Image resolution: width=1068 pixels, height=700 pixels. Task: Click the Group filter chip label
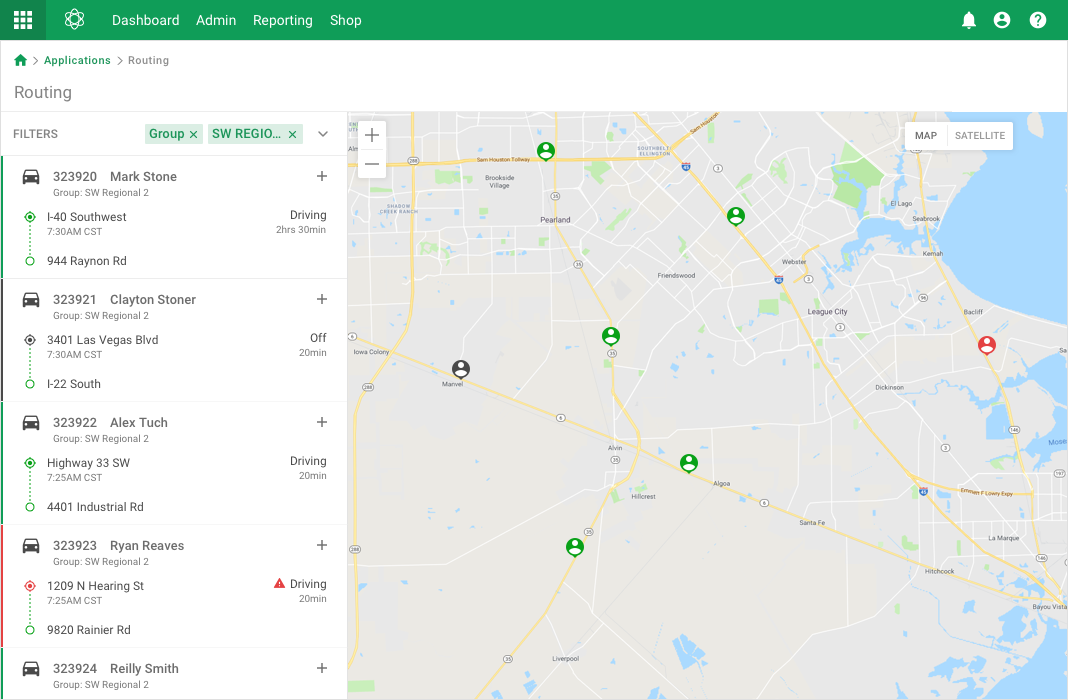tap(167, 134)
